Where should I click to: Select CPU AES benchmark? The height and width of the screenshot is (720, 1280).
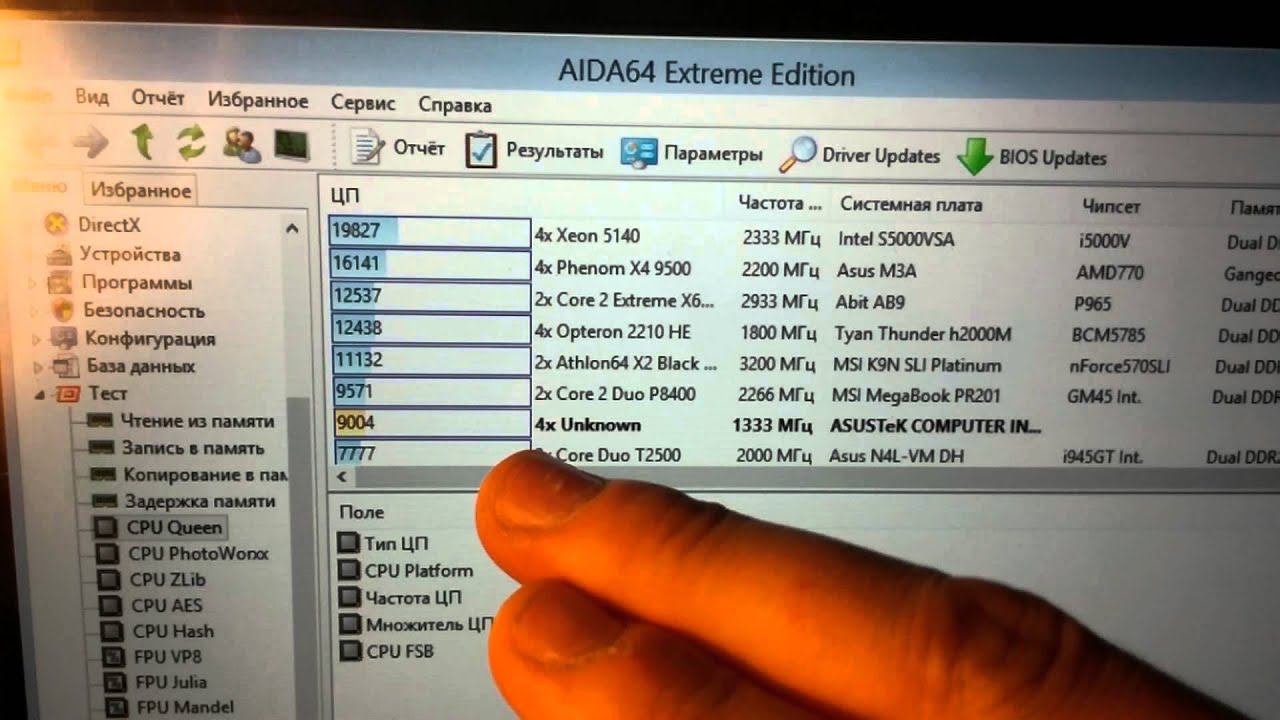click(167, 605)
